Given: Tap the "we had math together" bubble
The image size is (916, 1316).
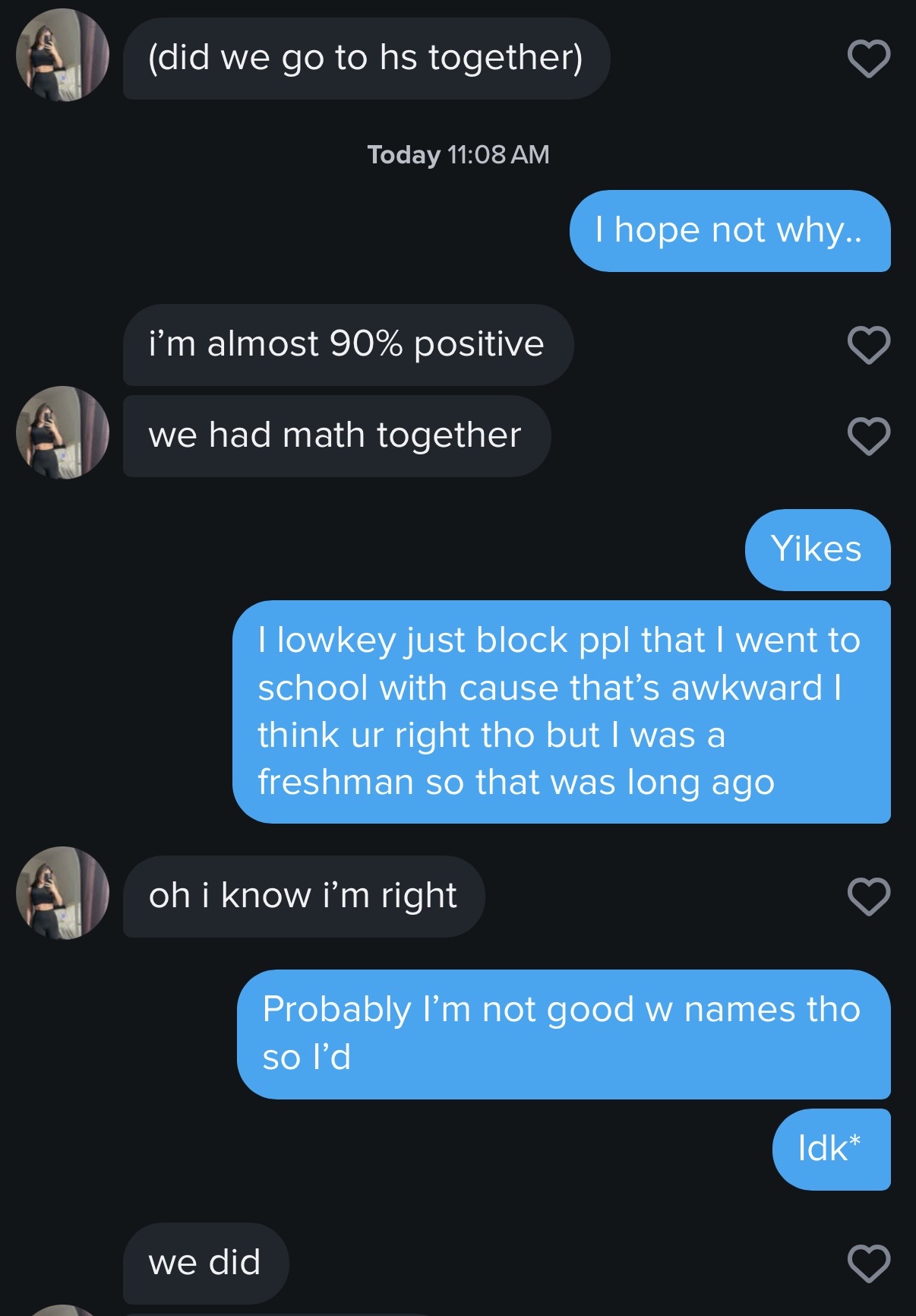Looking at the screenshot, I should tap(336, 436).
